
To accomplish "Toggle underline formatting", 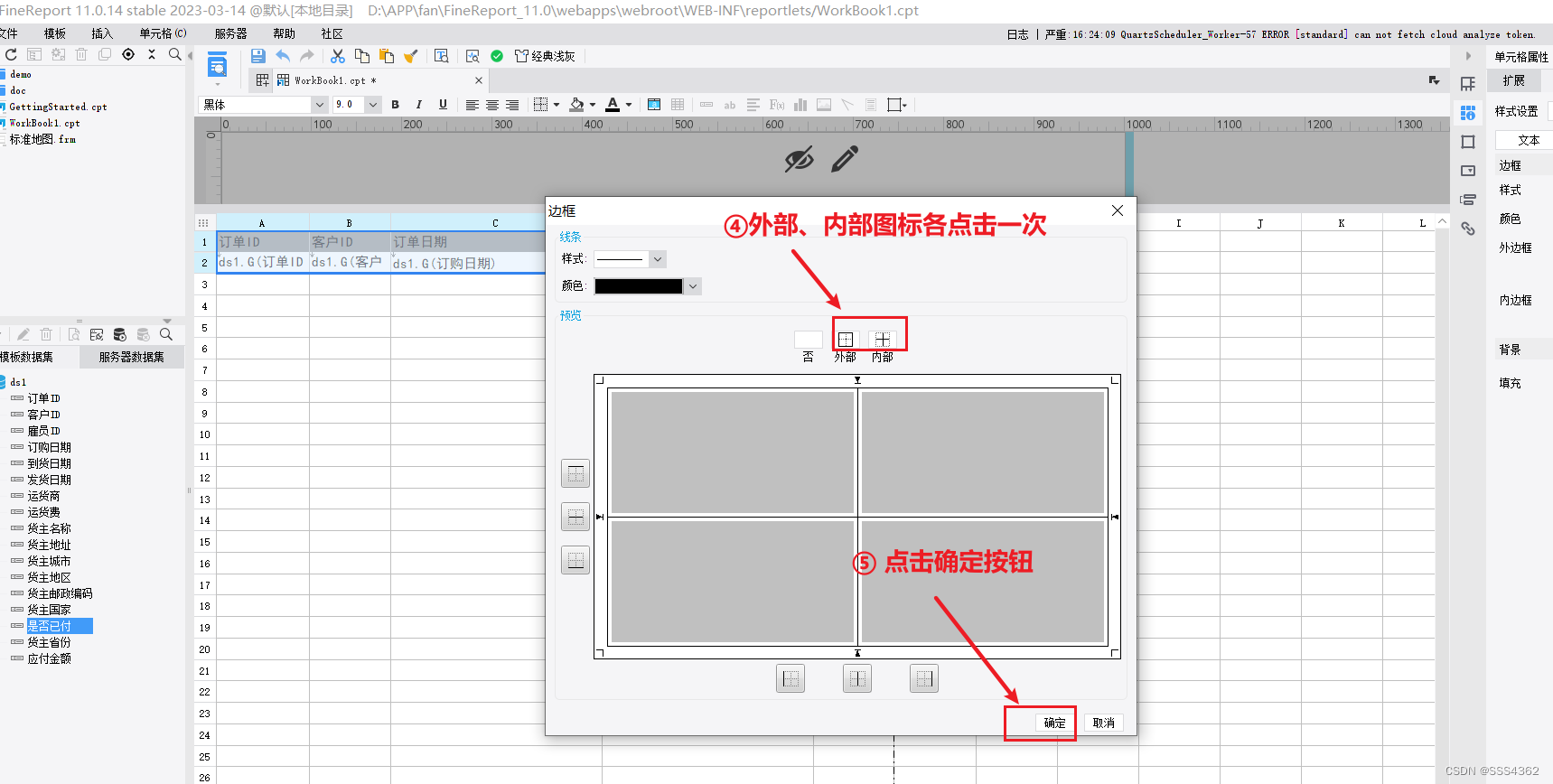I will coord(443,105).
